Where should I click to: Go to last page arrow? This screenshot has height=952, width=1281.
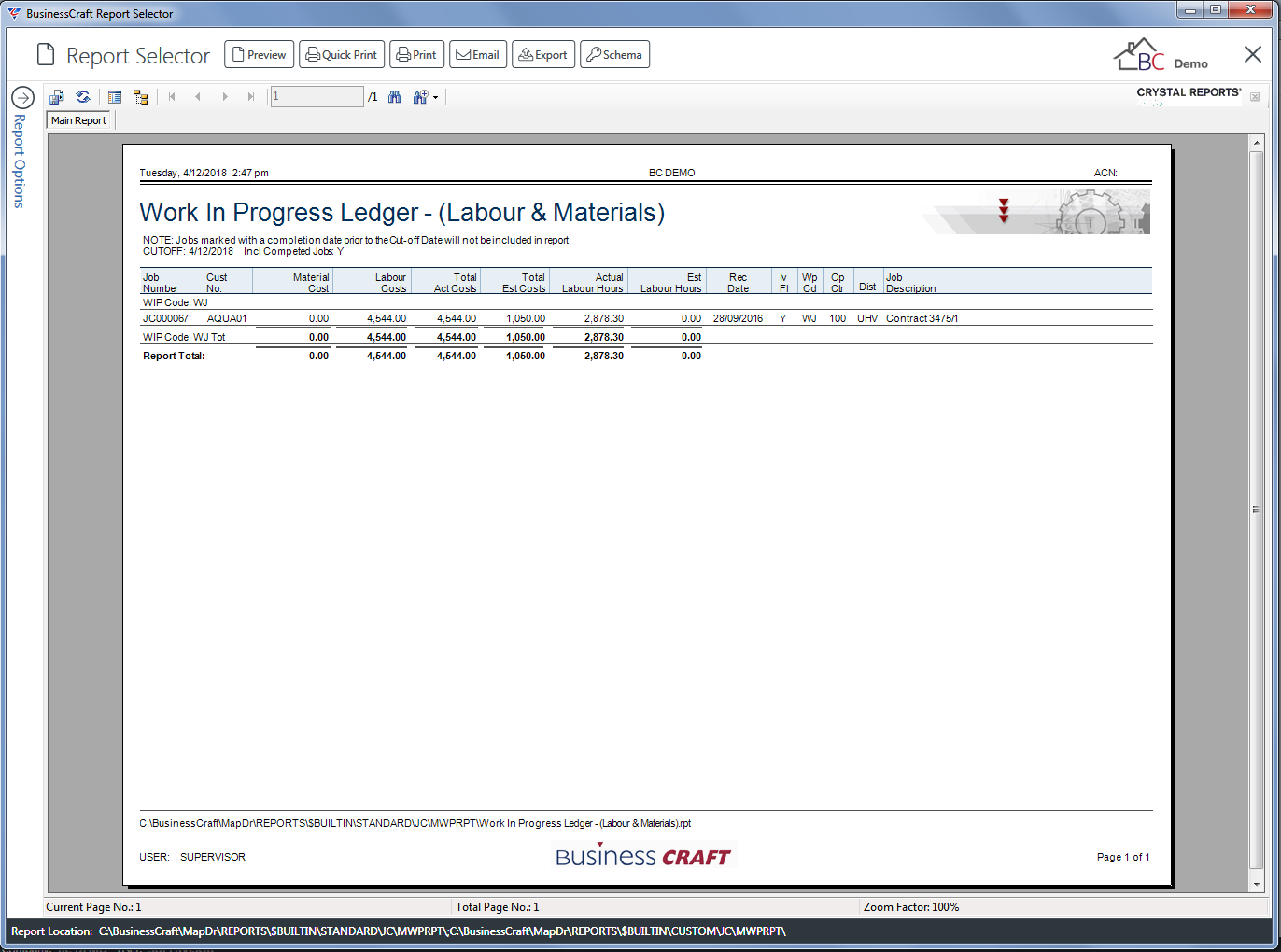coord(250,97)
